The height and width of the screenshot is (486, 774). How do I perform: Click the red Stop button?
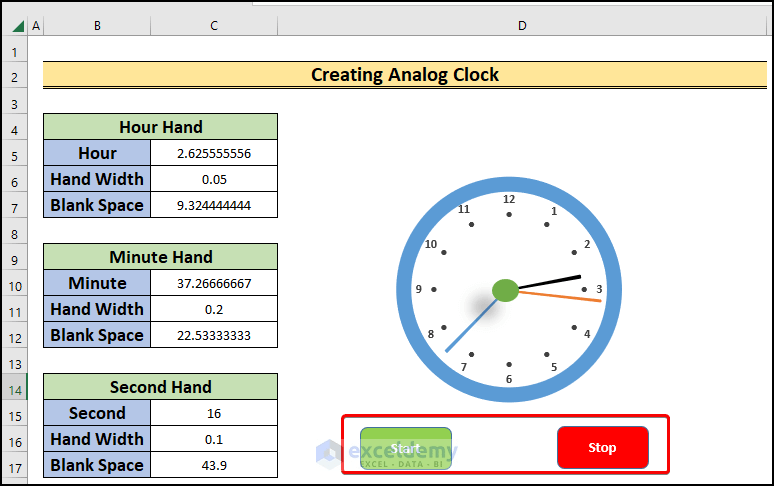tap(603, 448)
